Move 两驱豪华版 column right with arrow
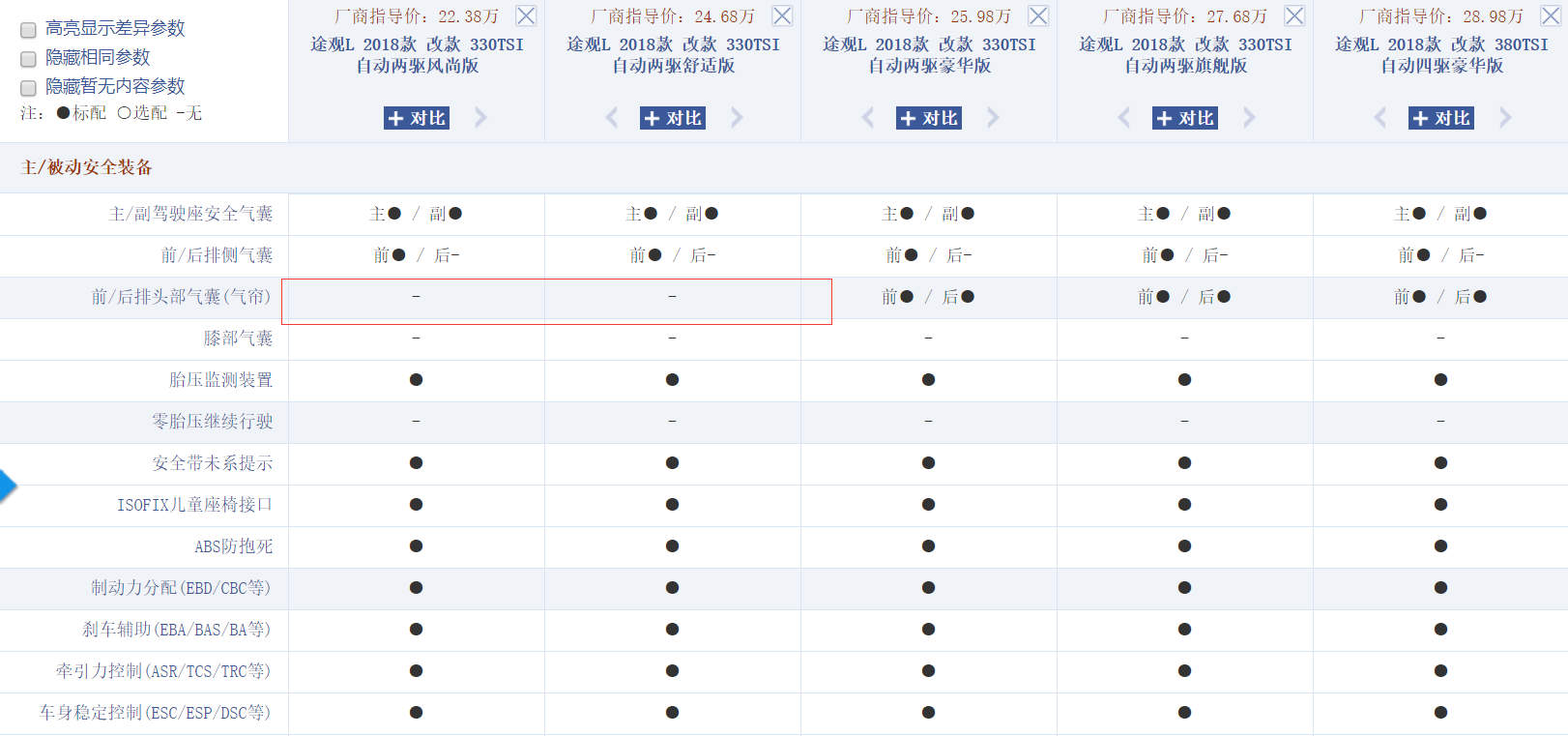 pos(993,118)
